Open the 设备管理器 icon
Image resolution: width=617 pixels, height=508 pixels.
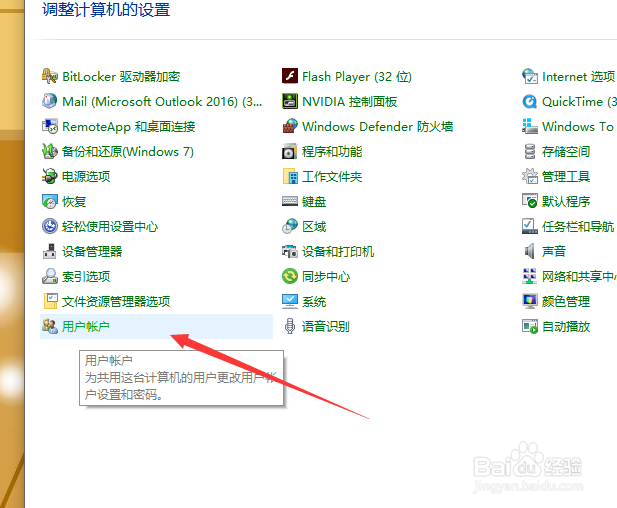(x=50, y=251)
